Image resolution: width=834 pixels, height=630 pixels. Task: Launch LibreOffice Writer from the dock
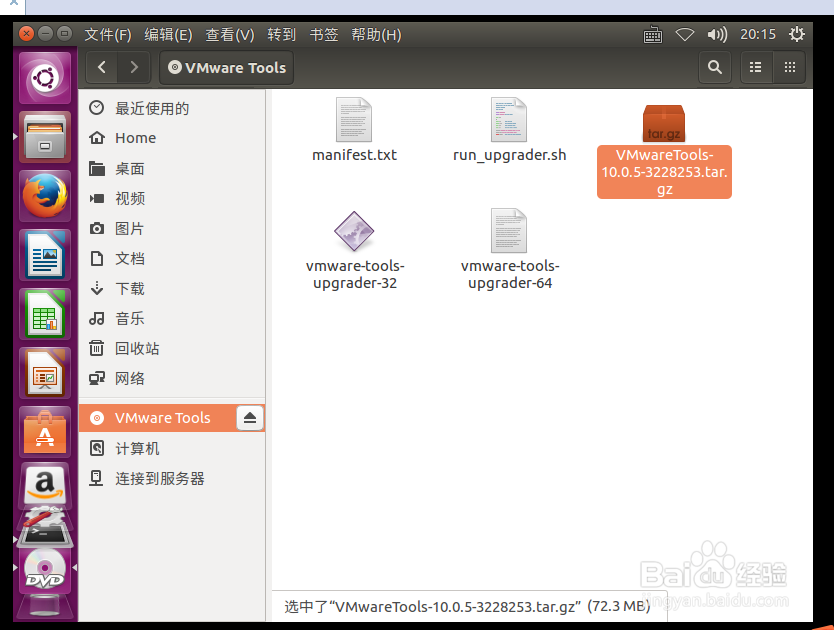click(45, 255)
